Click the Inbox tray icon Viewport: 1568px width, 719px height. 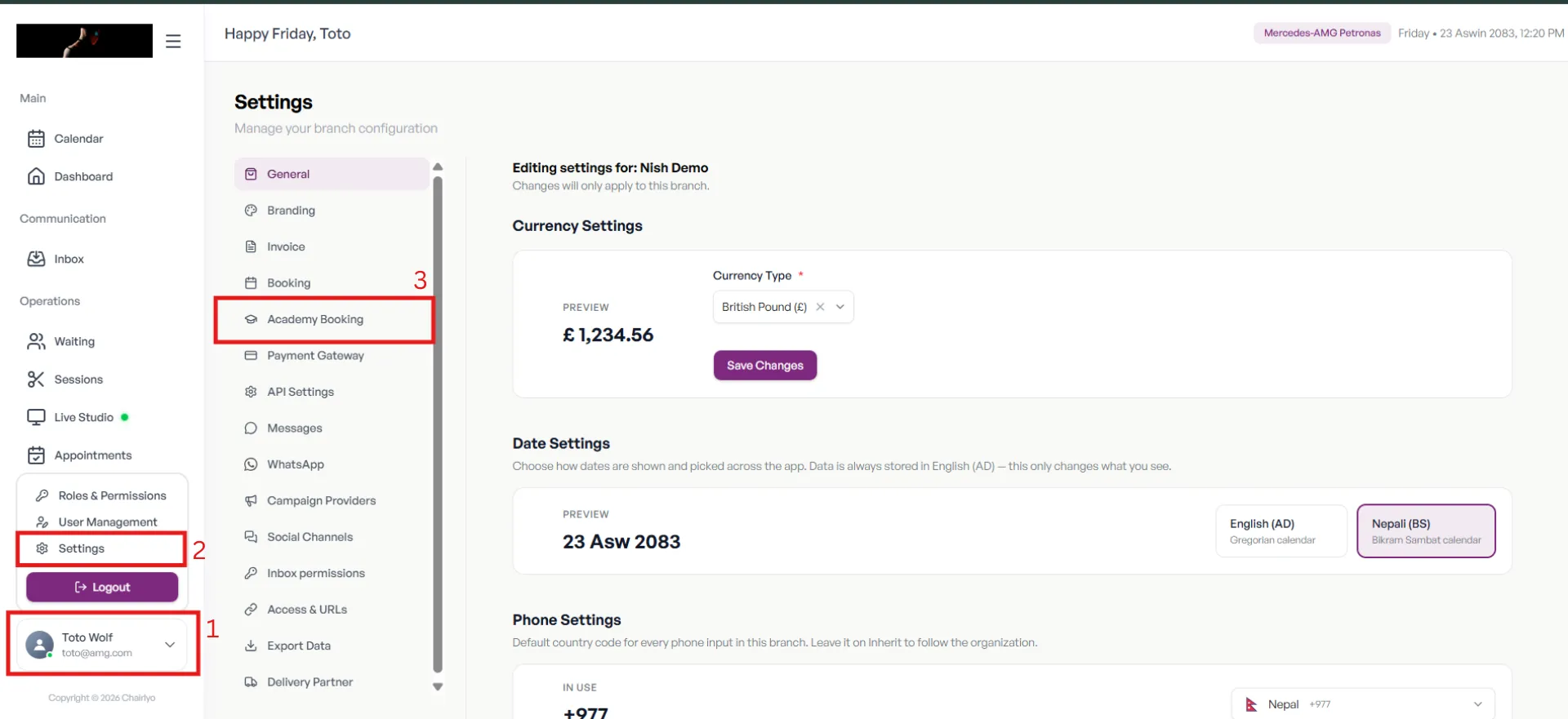pyautogui.click(x=36, y=259)
